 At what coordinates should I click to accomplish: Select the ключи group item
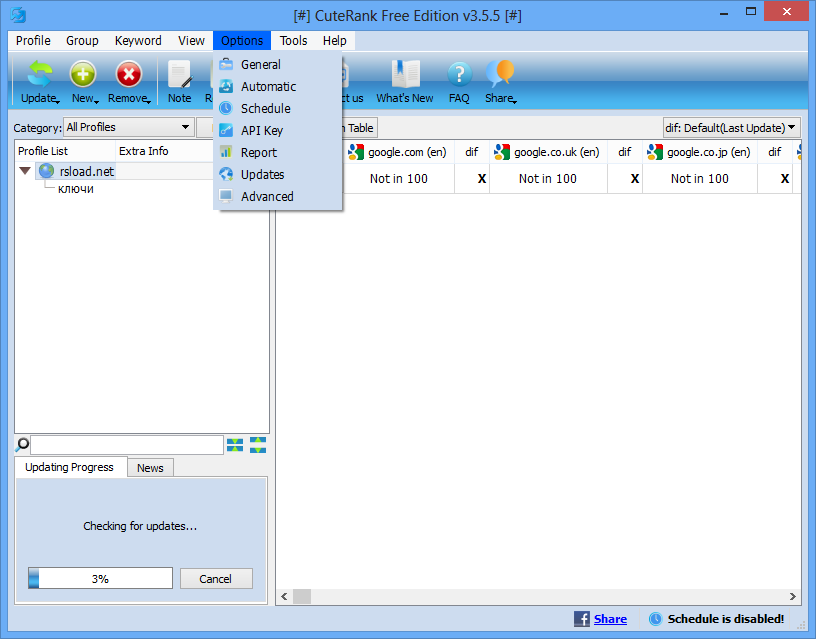tap(76, 189)
